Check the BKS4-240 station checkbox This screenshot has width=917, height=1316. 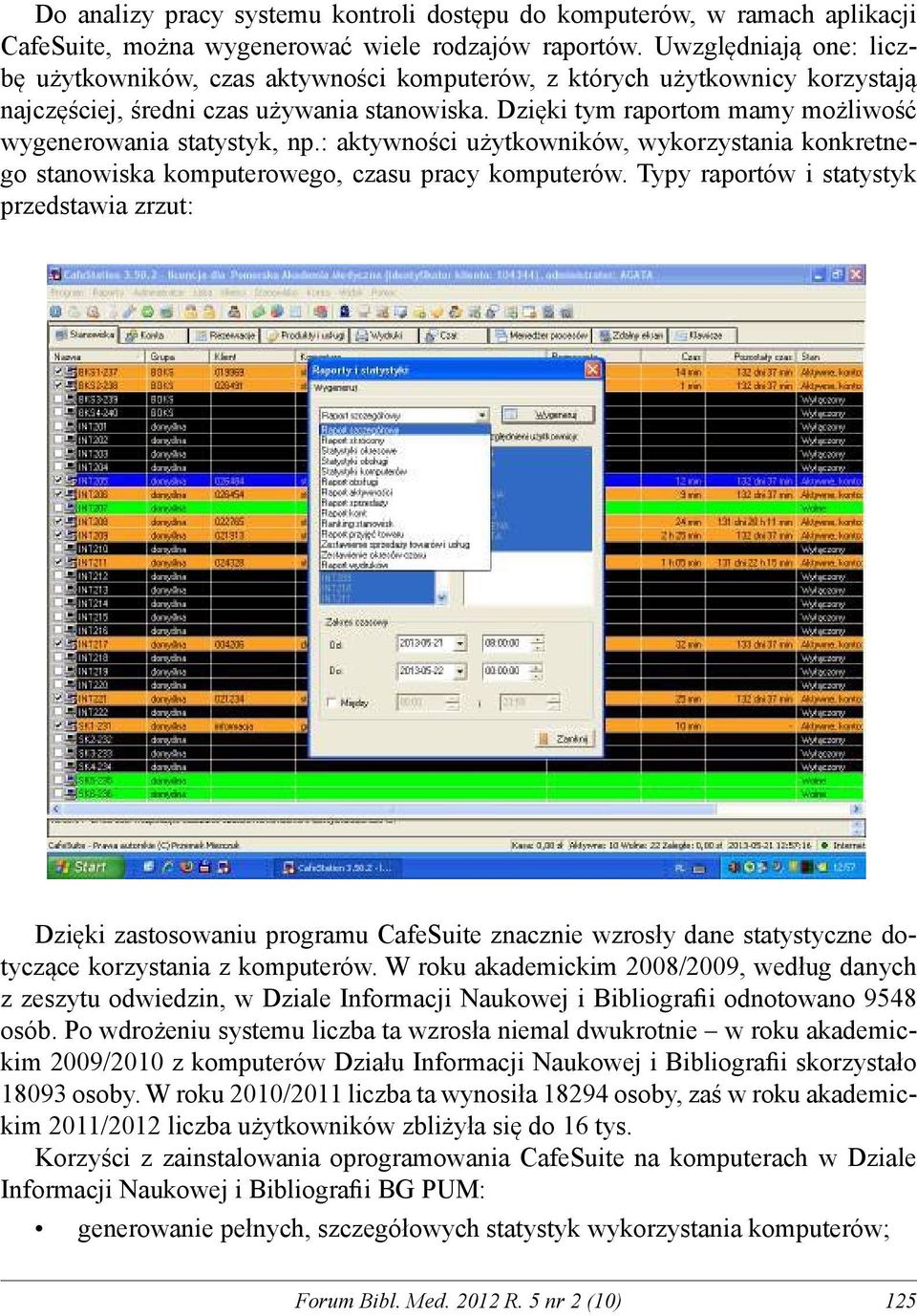(60, 413)
